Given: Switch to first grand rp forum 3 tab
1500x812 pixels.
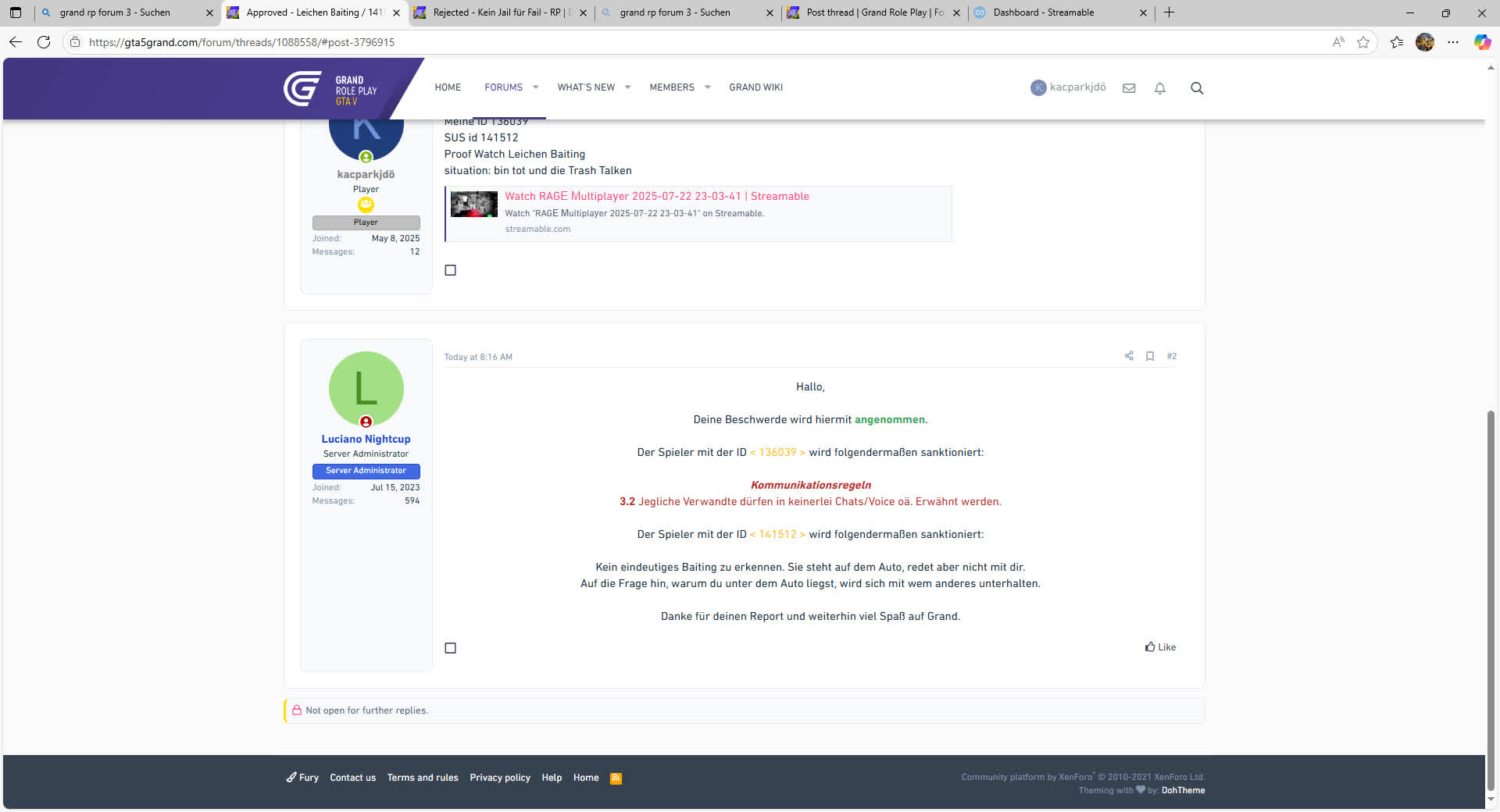Looking at the screenshot, I should click(x=127, y=12).
